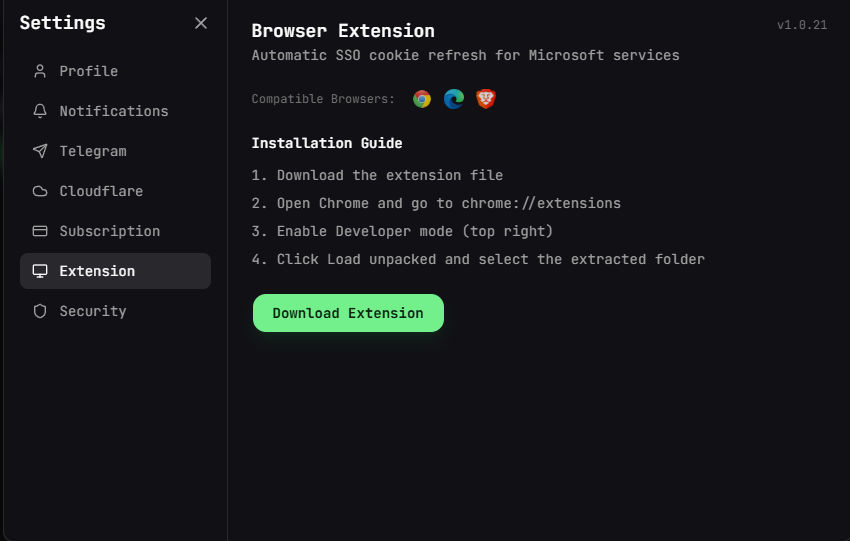Click the Cloudflare cloud icon
Image resolution: width=850 pixels, height=541 pixels.
40,191
